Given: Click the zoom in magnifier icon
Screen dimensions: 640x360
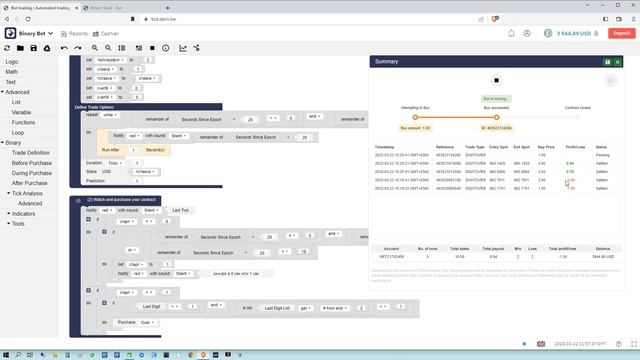Looking at the screenshot, I should click(x=95, y=48).
